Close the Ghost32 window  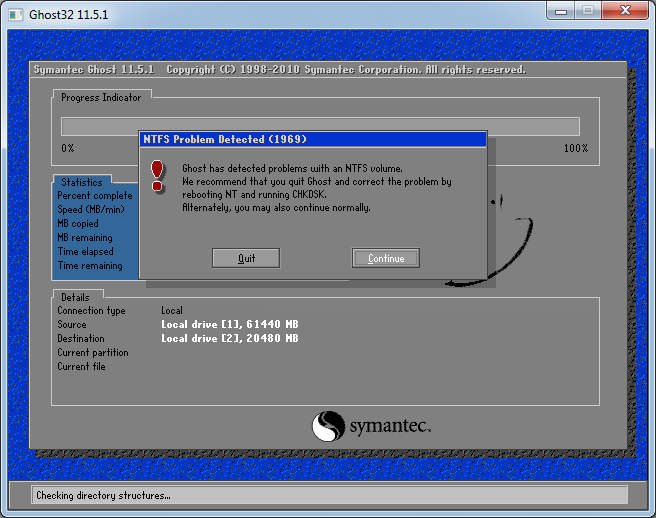click(x=625, y=10)
